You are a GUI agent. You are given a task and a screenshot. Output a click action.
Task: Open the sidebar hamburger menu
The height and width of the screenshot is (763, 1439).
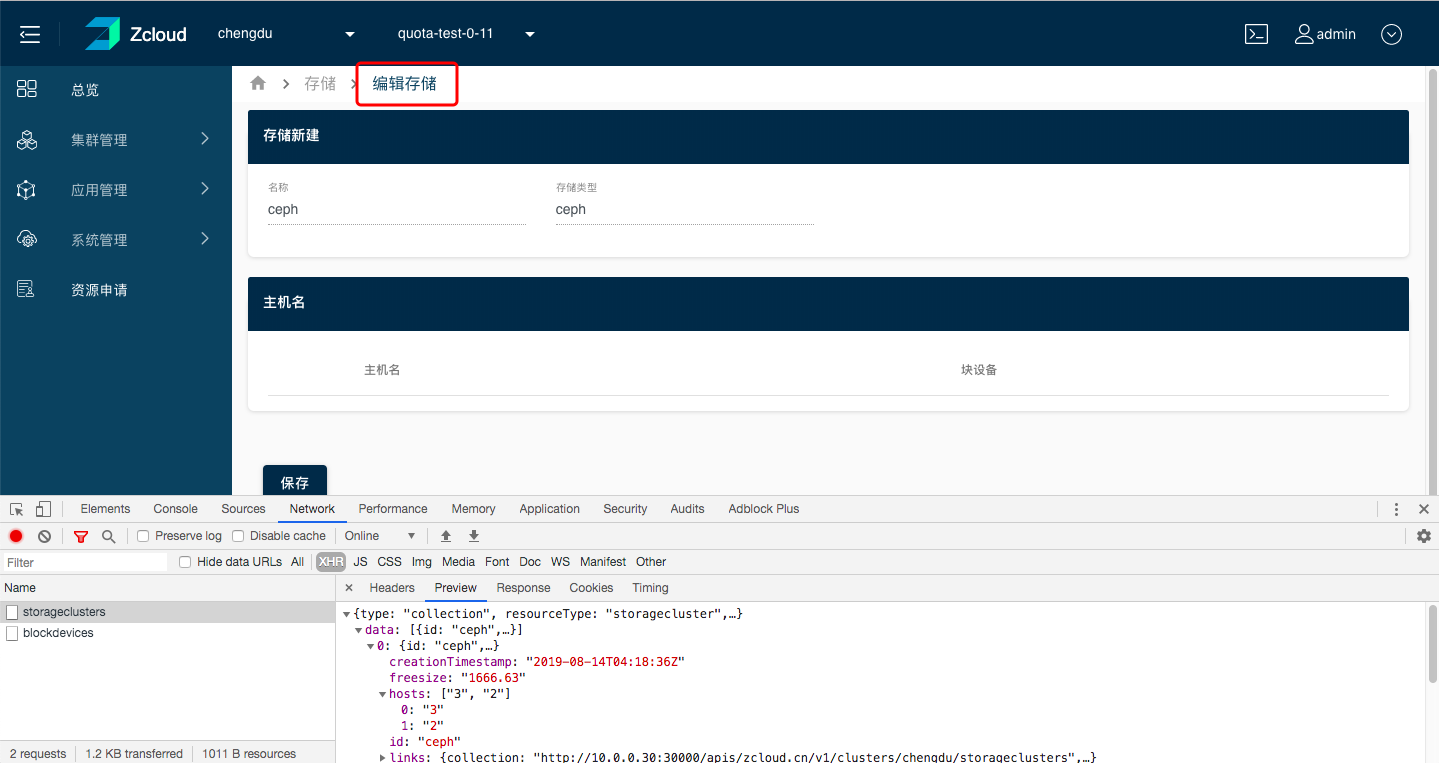[x=29, y=33]
